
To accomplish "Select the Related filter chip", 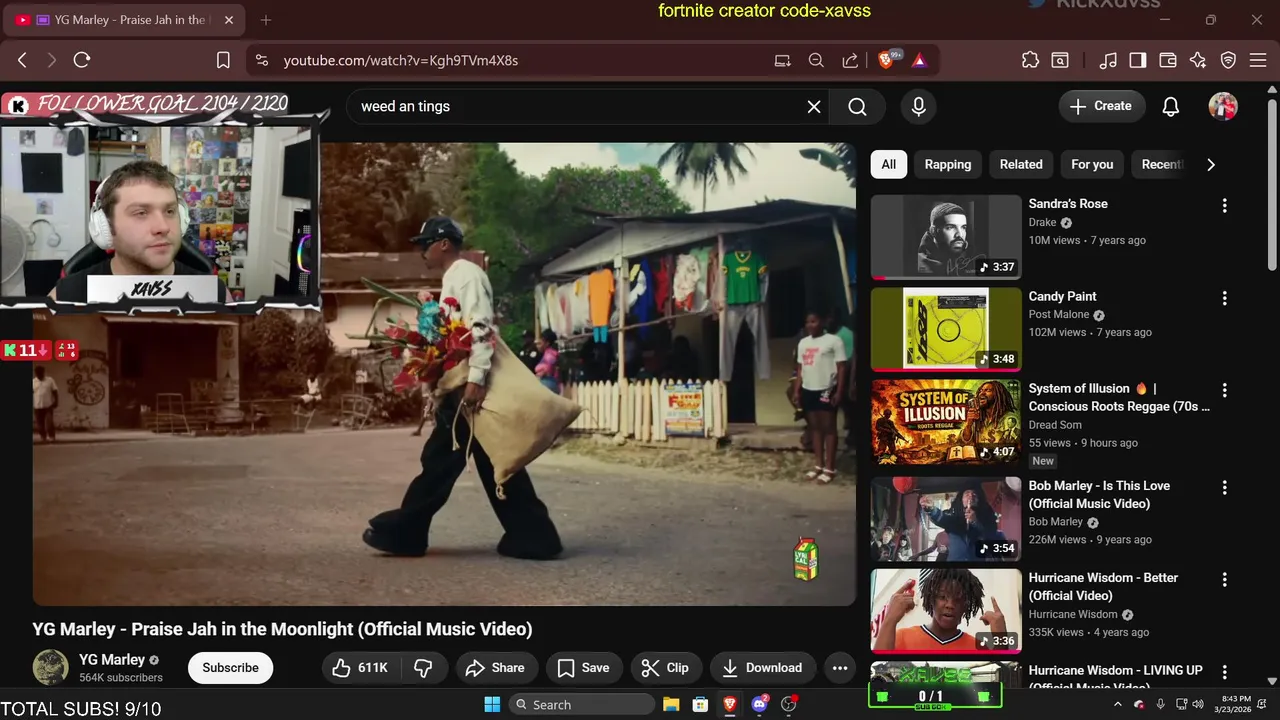I will point(1021,164).
